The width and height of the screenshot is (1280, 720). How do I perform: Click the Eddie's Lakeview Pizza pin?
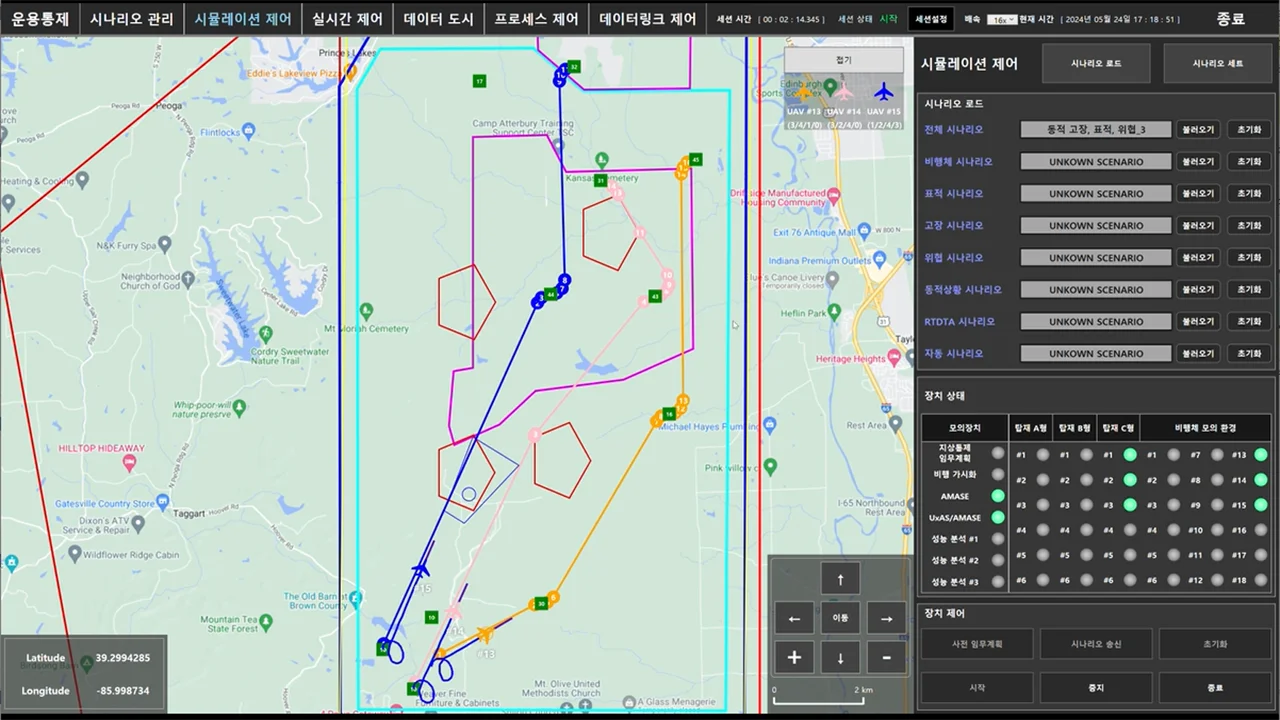(x=350, y=72)
